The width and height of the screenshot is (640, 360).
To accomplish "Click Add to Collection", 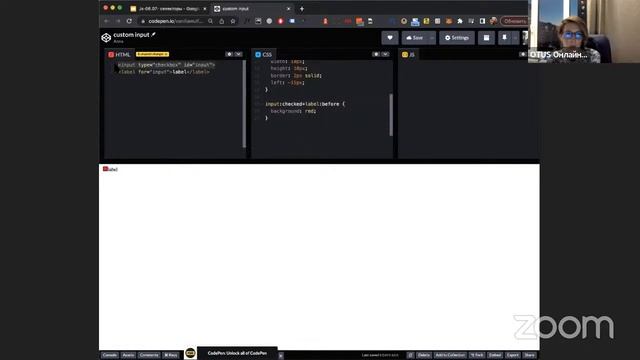I will 450,355.
